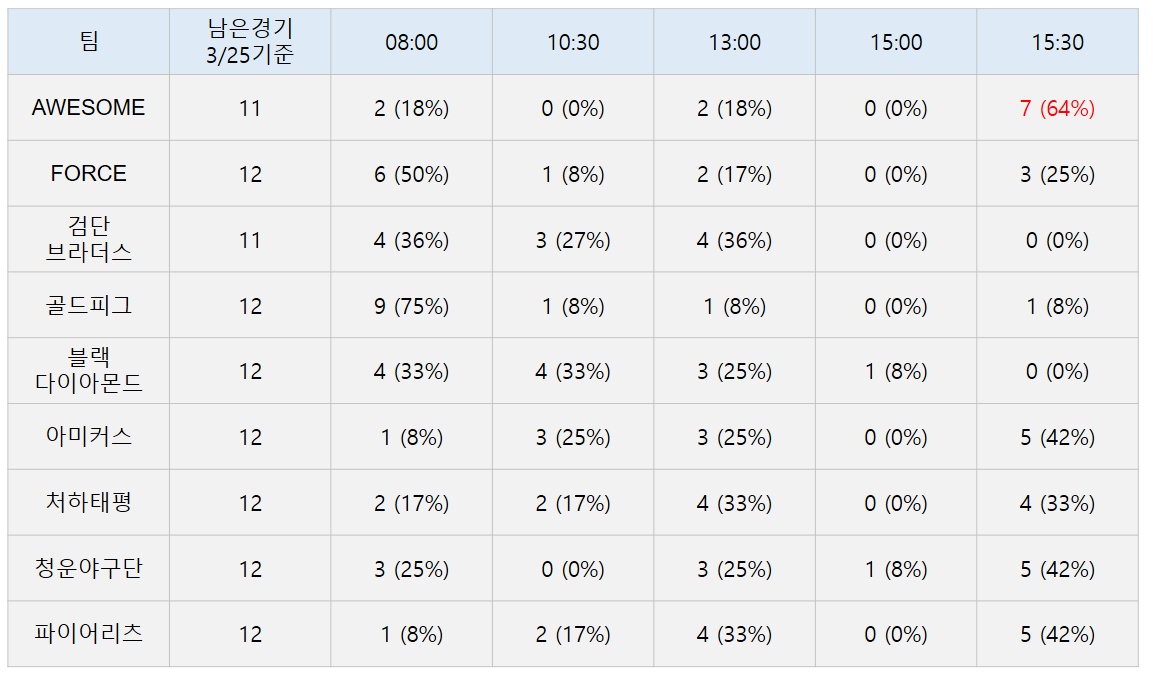Click the 팀 header cell
This screenshot has width=1153, height=673.
tap(88, 42)
